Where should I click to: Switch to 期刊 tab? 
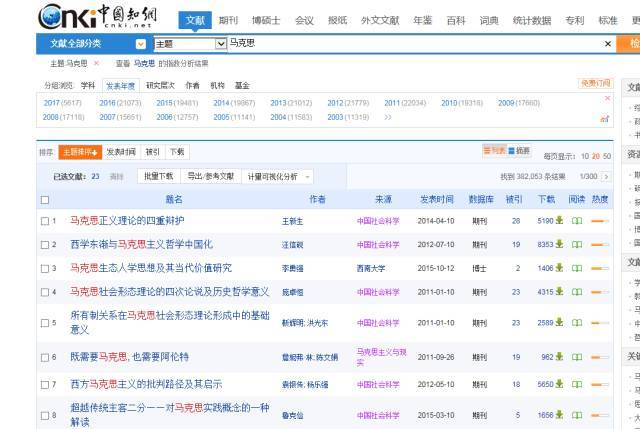(228, 20)
